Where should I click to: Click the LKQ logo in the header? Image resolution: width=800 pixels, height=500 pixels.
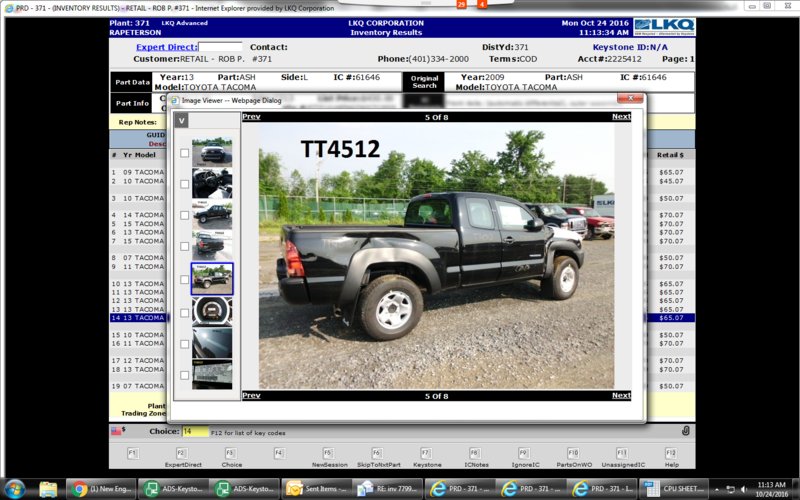(664, 27)
